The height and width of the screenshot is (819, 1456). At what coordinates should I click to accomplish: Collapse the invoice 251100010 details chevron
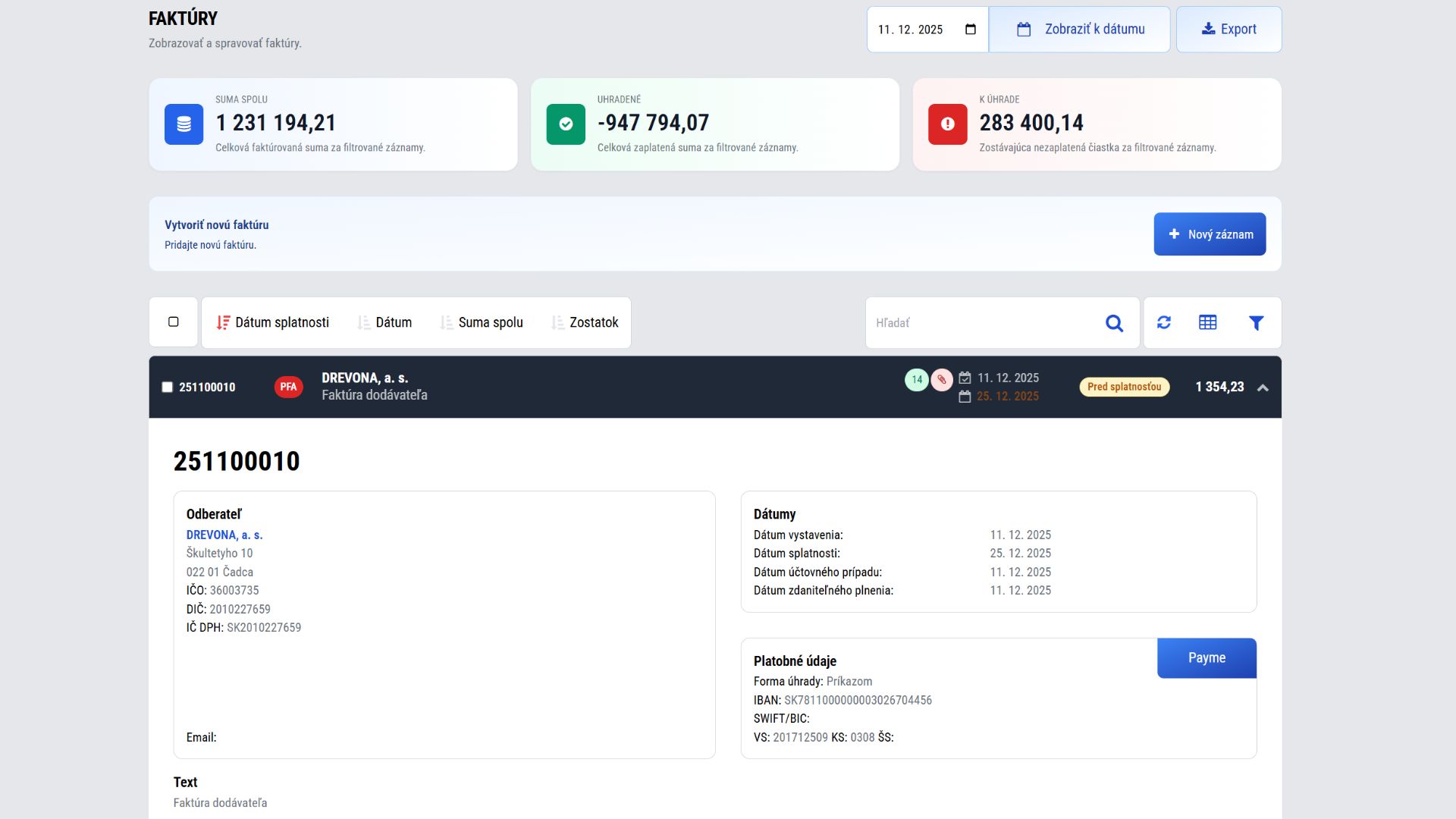[1263, 388]
